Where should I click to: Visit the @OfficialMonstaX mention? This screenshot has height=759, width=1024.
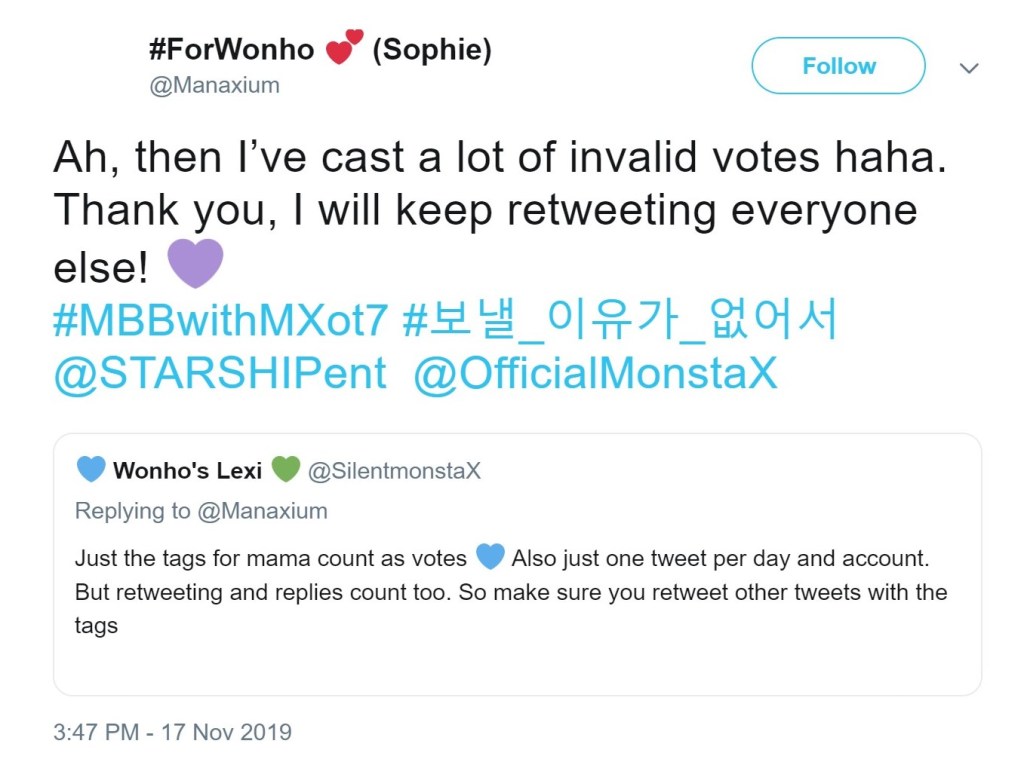[x=594, y=374]
